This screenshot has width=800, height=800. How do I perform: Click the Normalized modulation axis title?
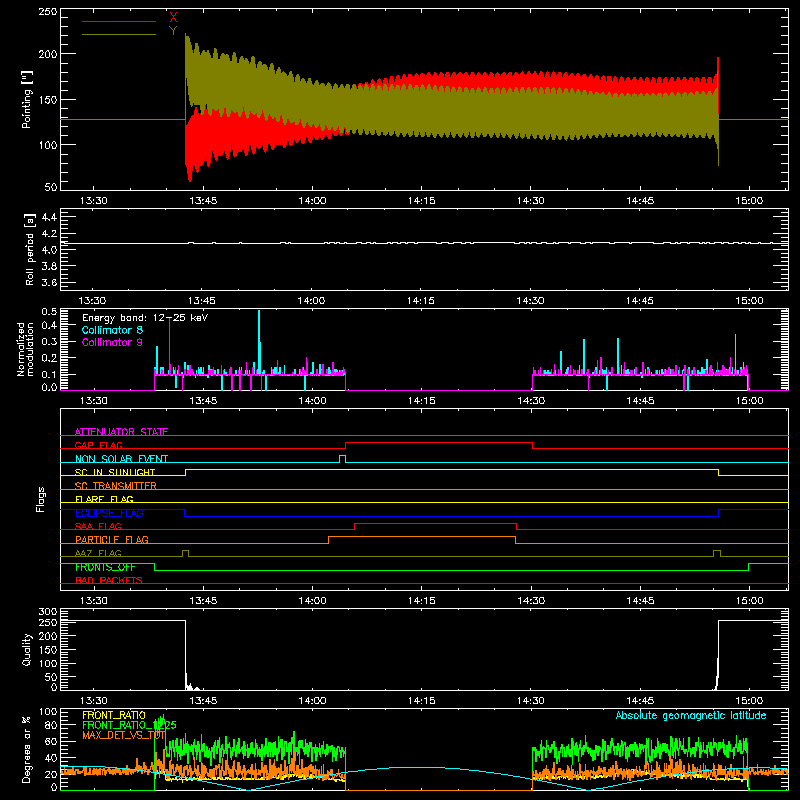coord(26,349)
